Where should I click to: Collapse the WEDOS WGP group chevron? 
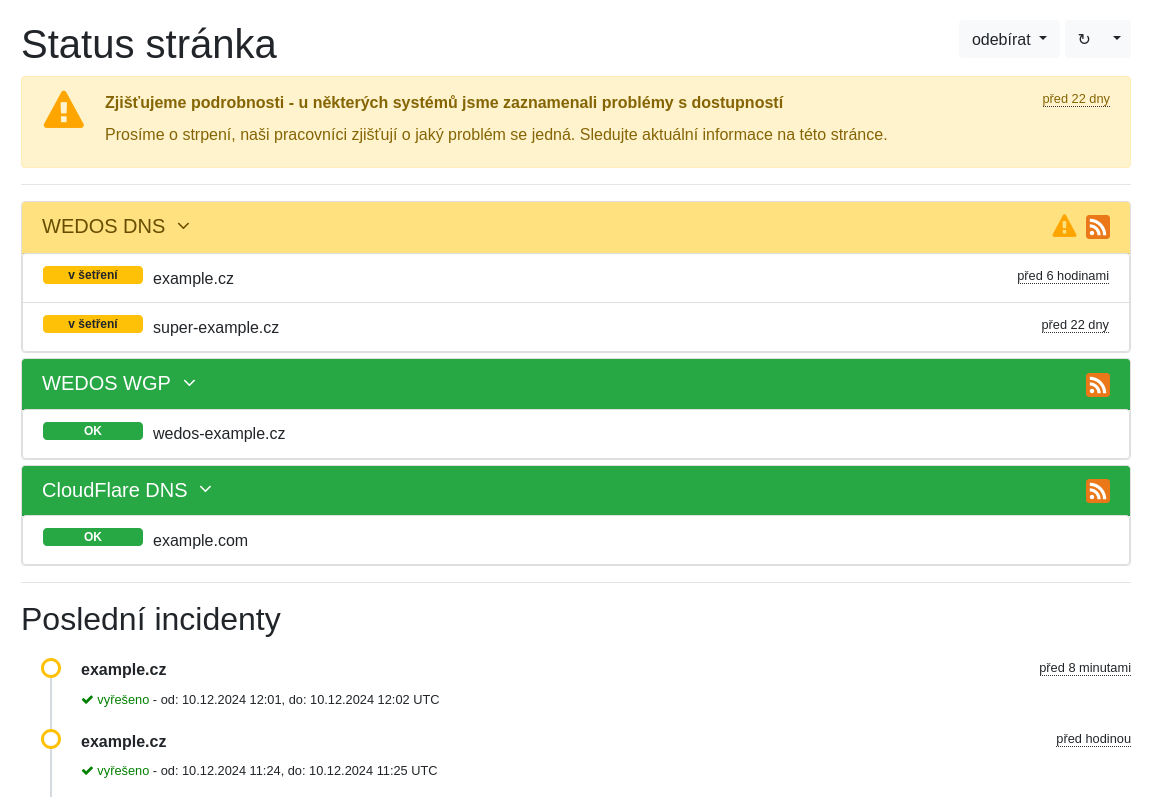click(x=189, y=383)
